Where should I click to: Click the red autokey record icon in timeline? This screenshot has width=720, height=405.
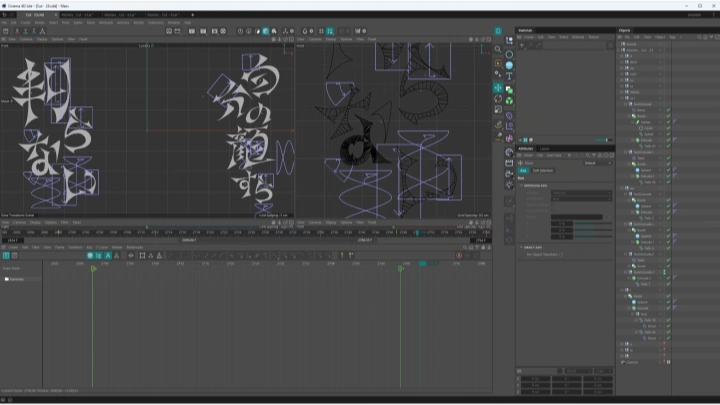coord(459,256)
